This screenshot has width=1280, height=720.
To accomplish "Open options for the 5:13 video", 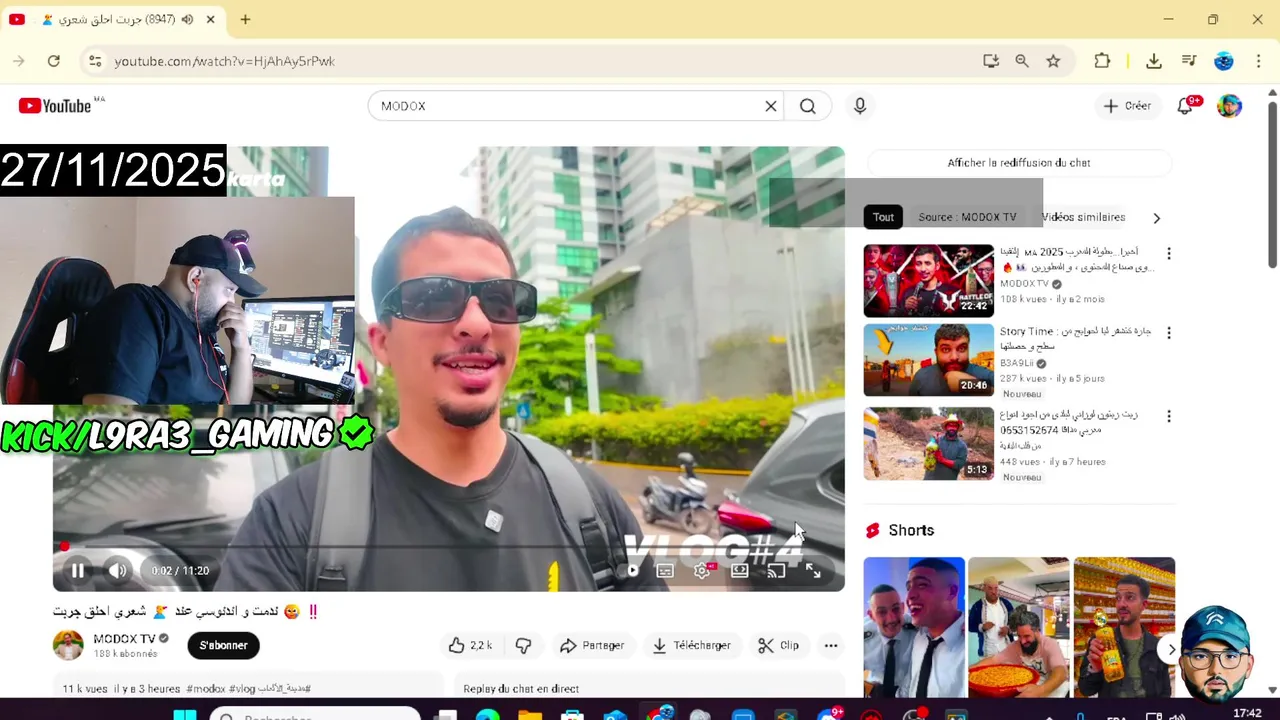I will [1168, 416].
